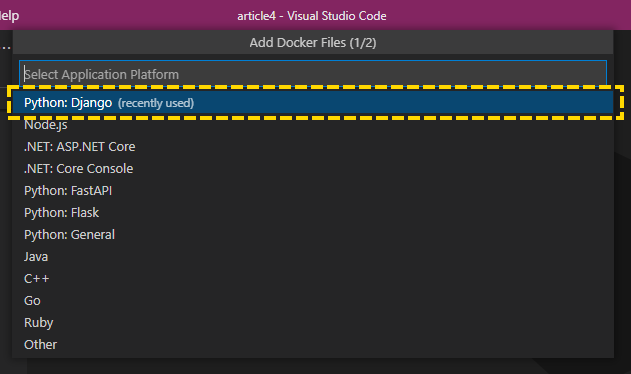The height and width of the screenshot is (374, 631).
Task: Select Python: Django recently used option
Action: tap(313, 103)
